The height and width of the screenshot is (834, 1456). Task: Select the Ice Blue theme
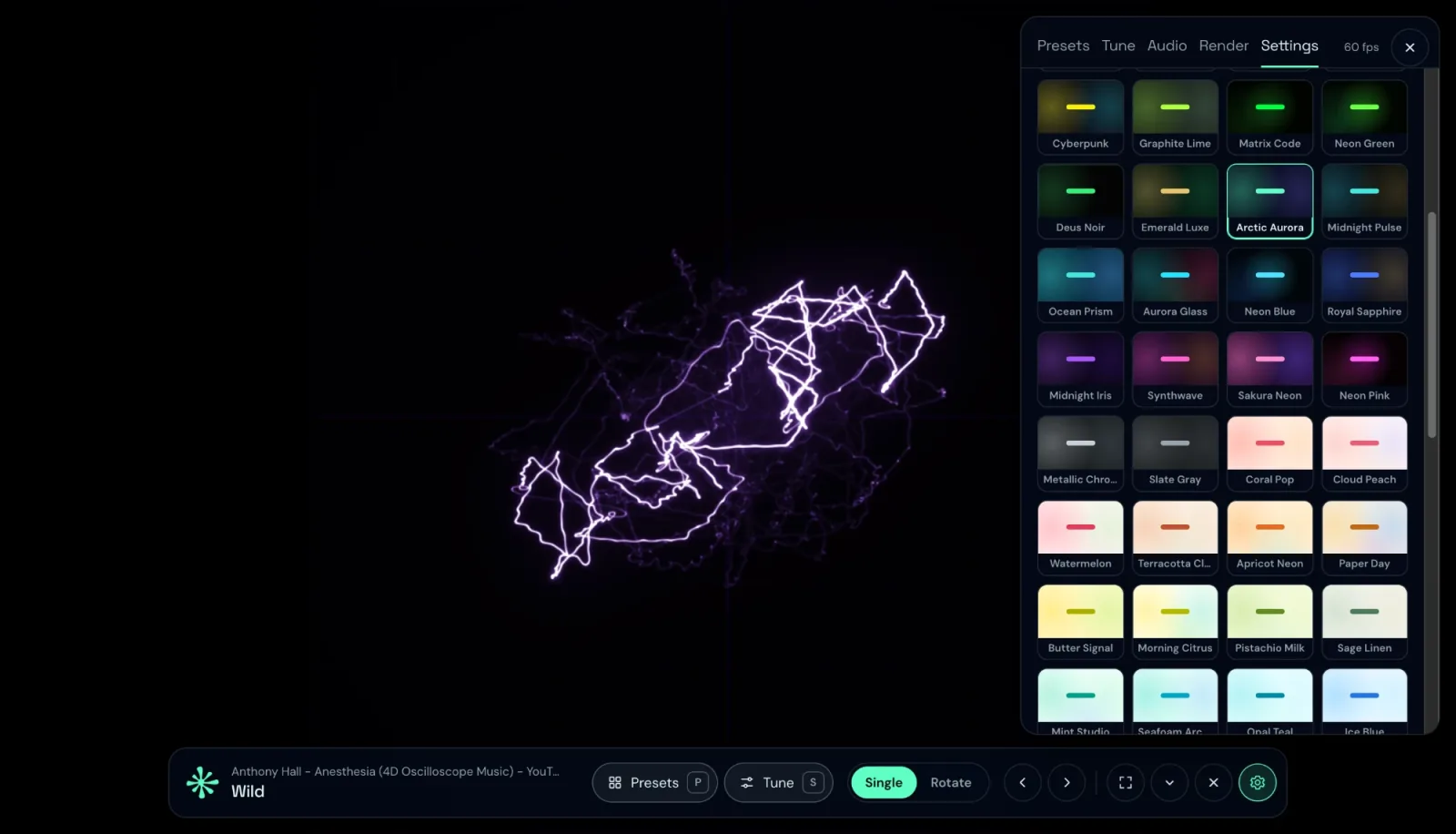coord(1364,701)
